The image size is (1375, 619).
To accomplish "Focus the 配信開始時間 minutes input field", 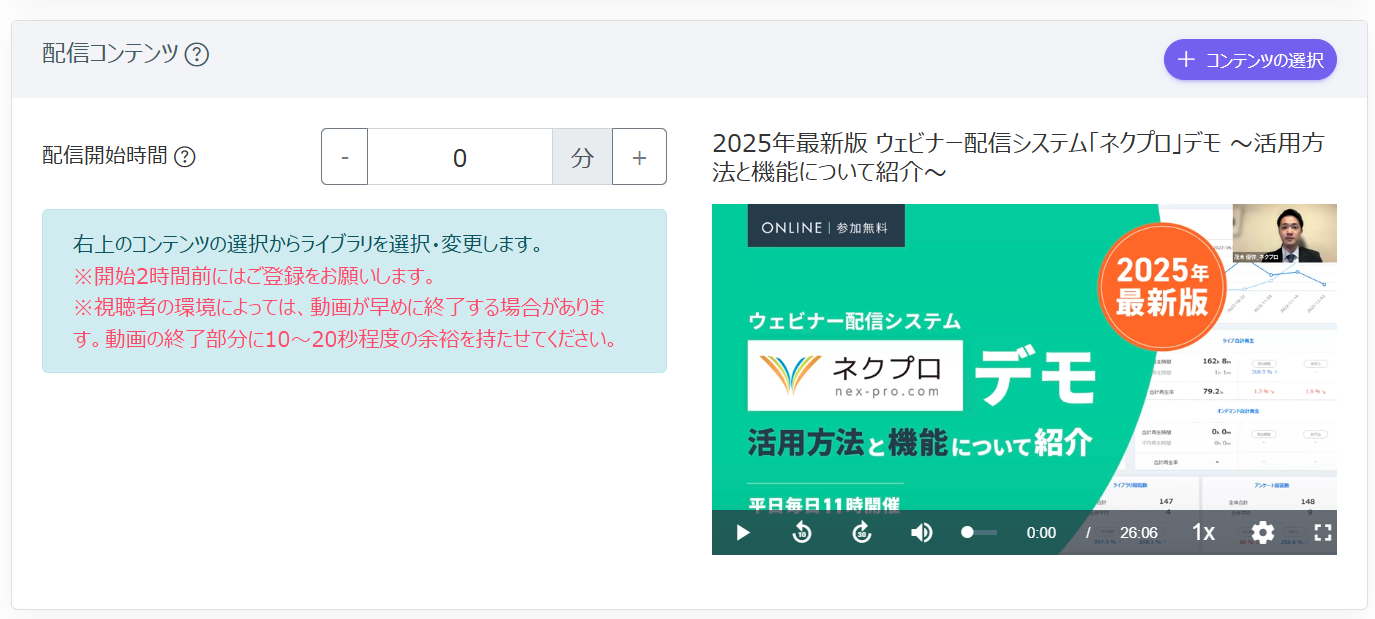I will tap(460, 157).
